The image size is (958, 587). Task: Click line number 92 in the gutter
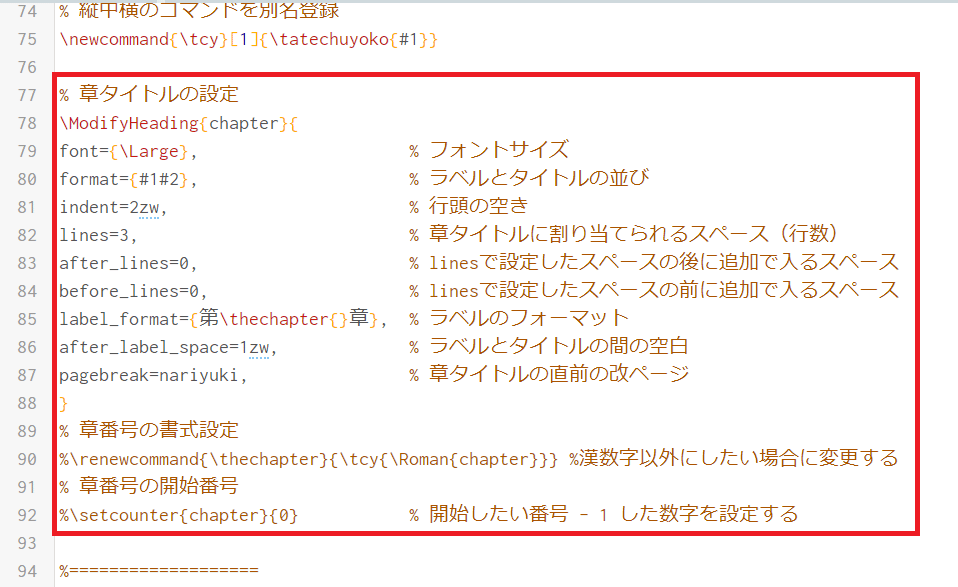27,516
